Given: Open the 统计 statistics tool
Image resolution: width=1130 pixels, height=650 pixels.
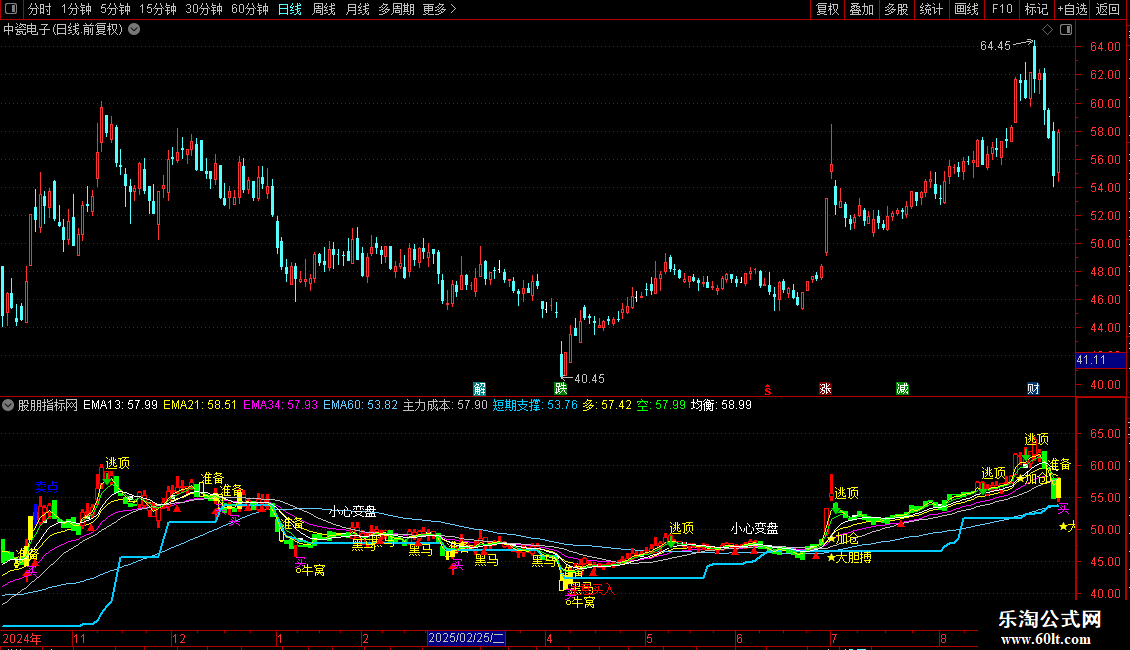Looking at the screenshot, I should click(x=930, y=9).
